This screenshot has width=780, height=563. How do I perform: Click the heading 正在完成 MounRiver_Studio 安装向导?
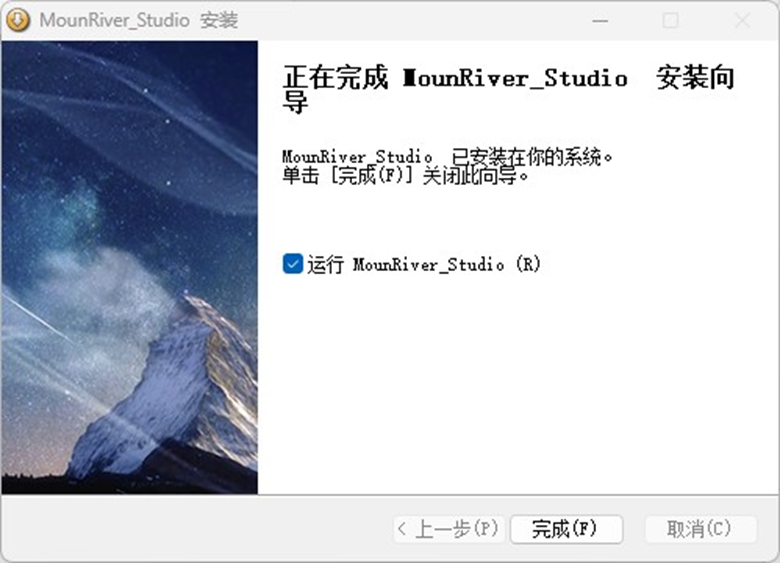[x=508, y=90]
